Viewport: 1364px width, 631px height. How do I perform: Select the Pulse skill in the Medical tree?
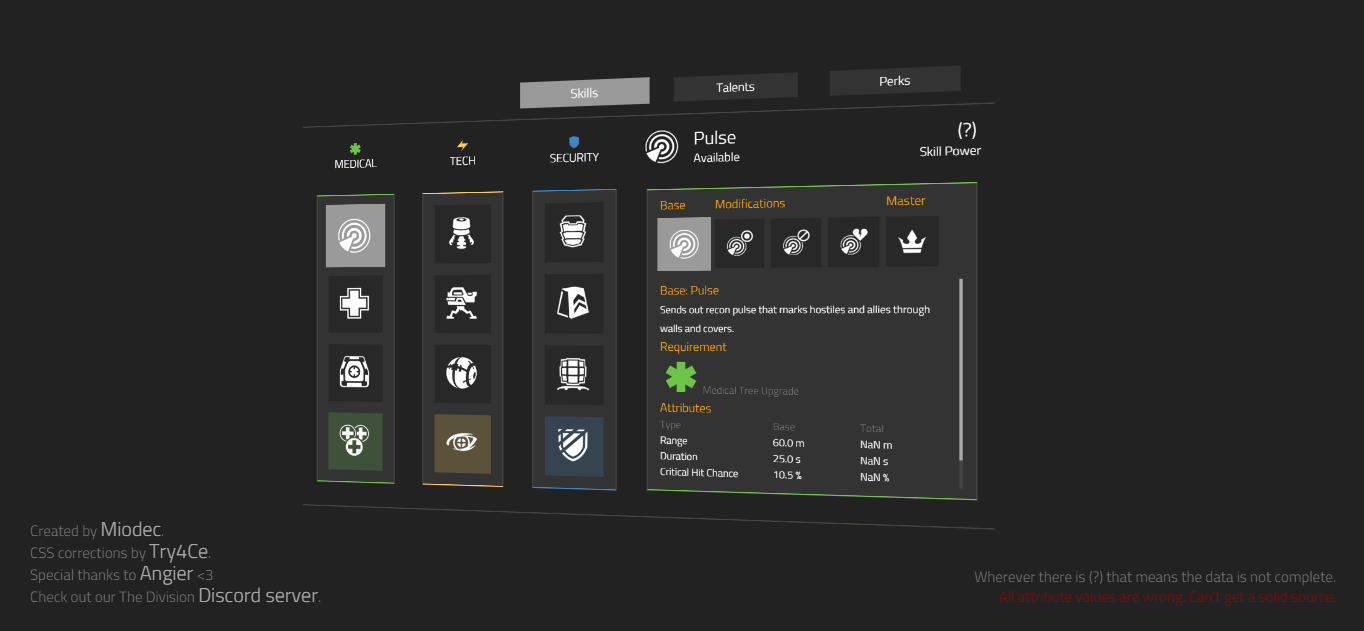pos(355,235)
